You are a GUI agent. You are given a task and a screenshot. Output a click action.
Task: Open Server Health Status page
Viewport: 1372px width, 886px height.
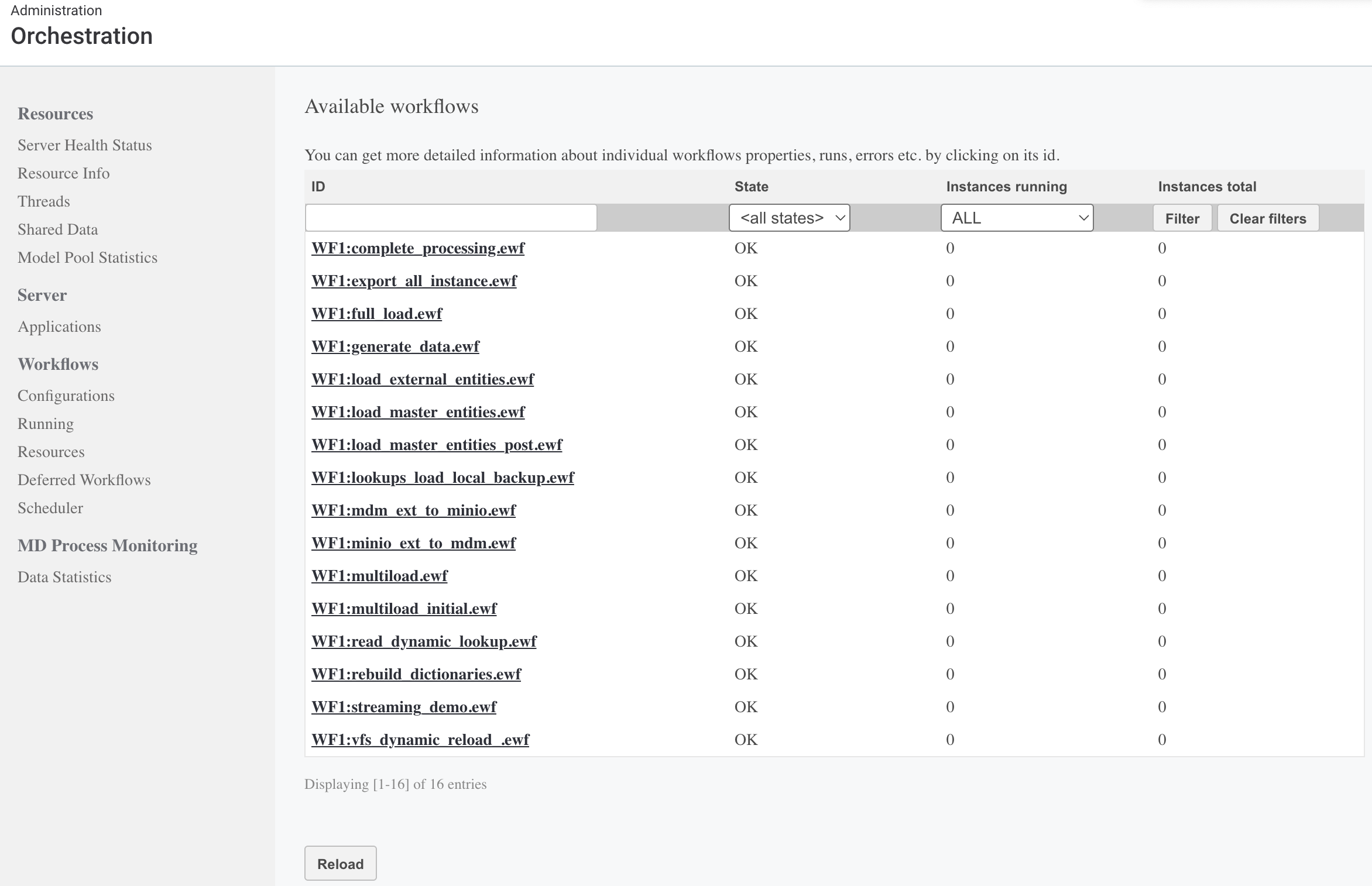[x=84, y=145]
